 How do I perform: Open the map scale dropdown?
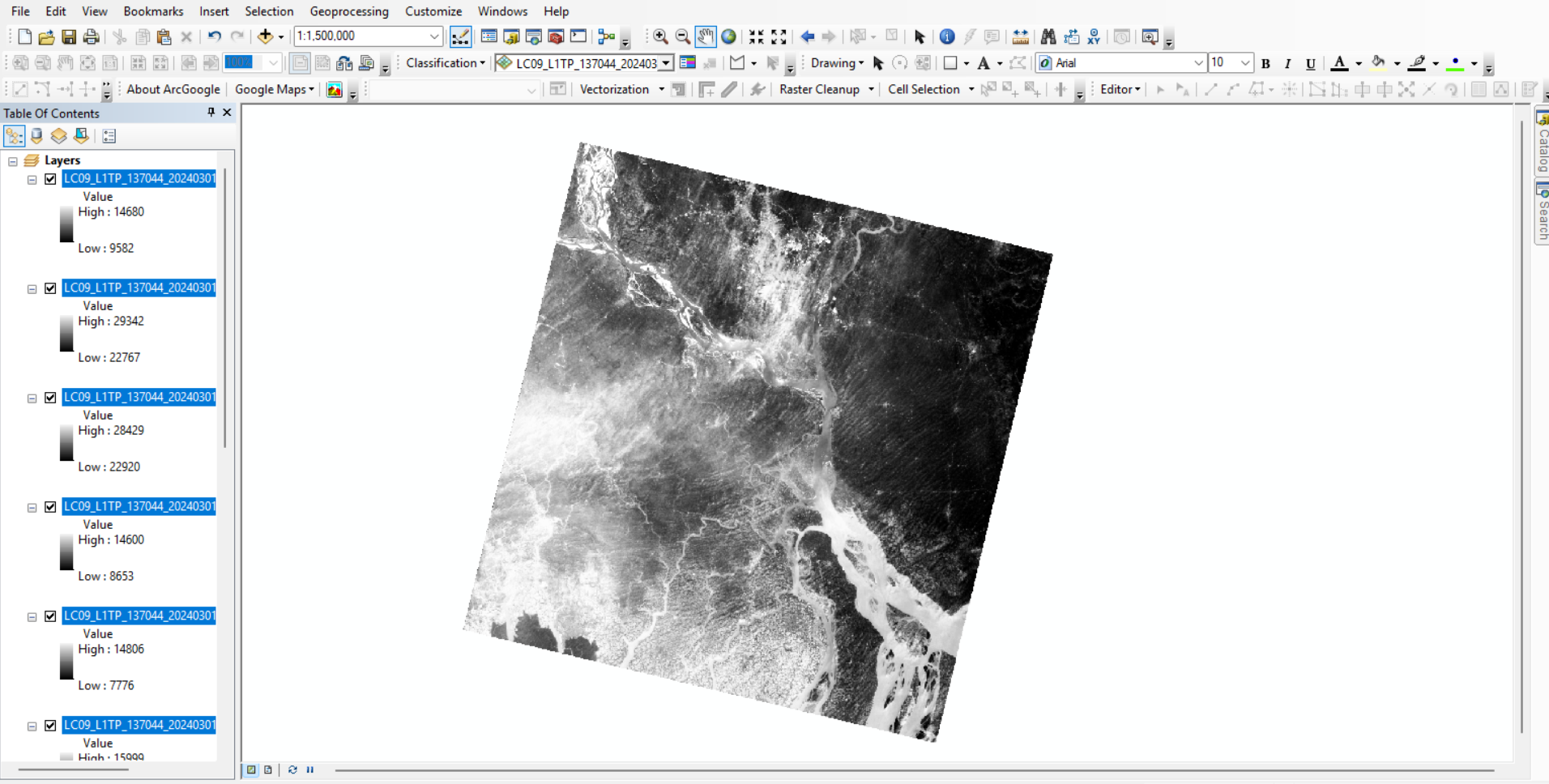pos(434,36)
